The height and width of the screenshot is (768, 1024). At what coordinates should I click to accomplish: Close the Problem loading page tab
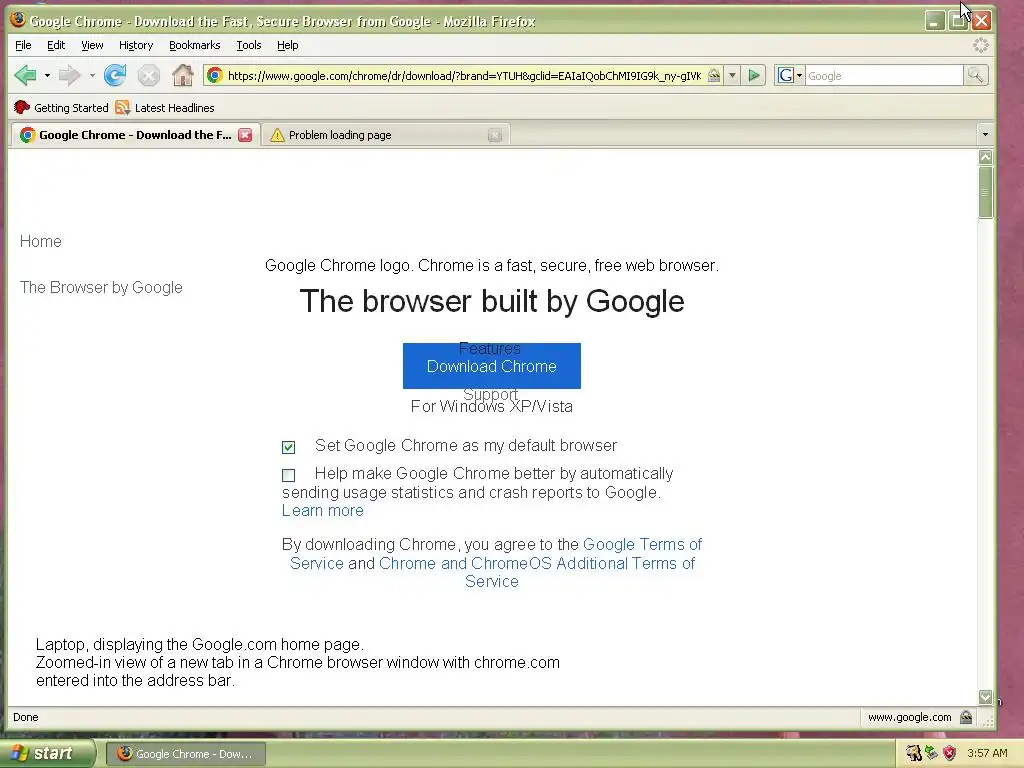click(495, 135)
